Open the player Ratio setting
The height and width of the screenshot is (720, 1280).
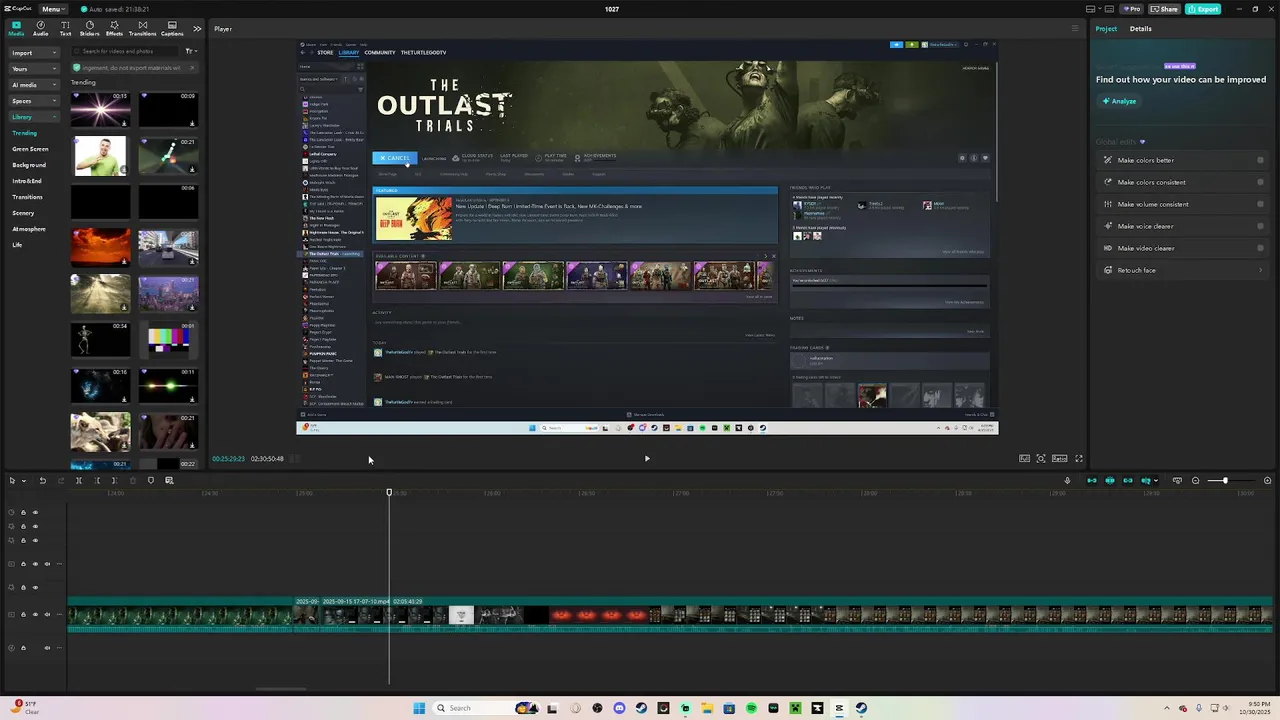click(x=1059, y=459)
